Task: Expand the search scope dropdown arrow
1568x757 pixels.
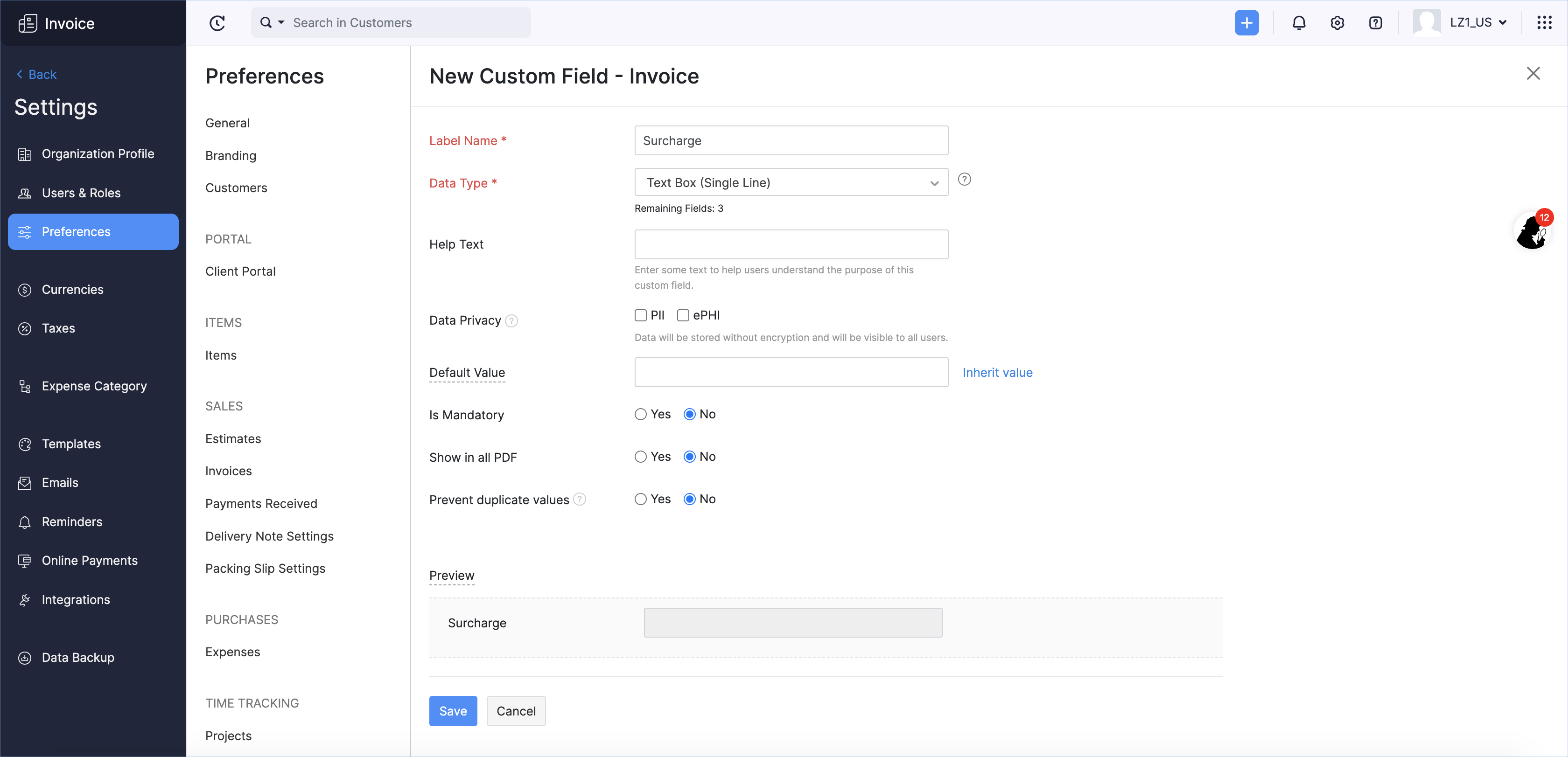Action: [x=281, y=22]
